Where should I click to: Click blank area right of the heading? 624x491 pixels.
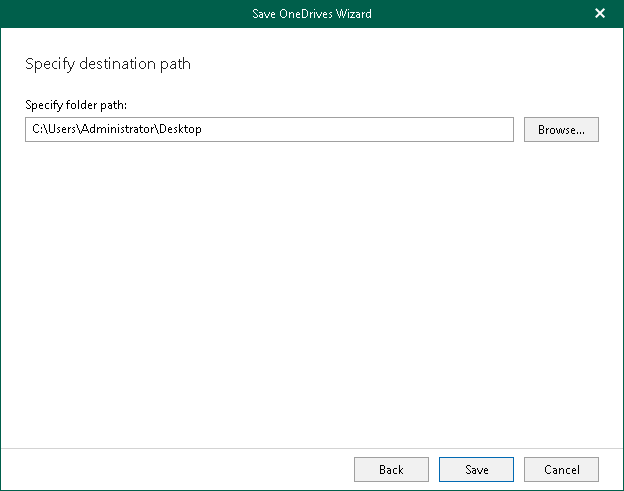click(x=400, y=64)
